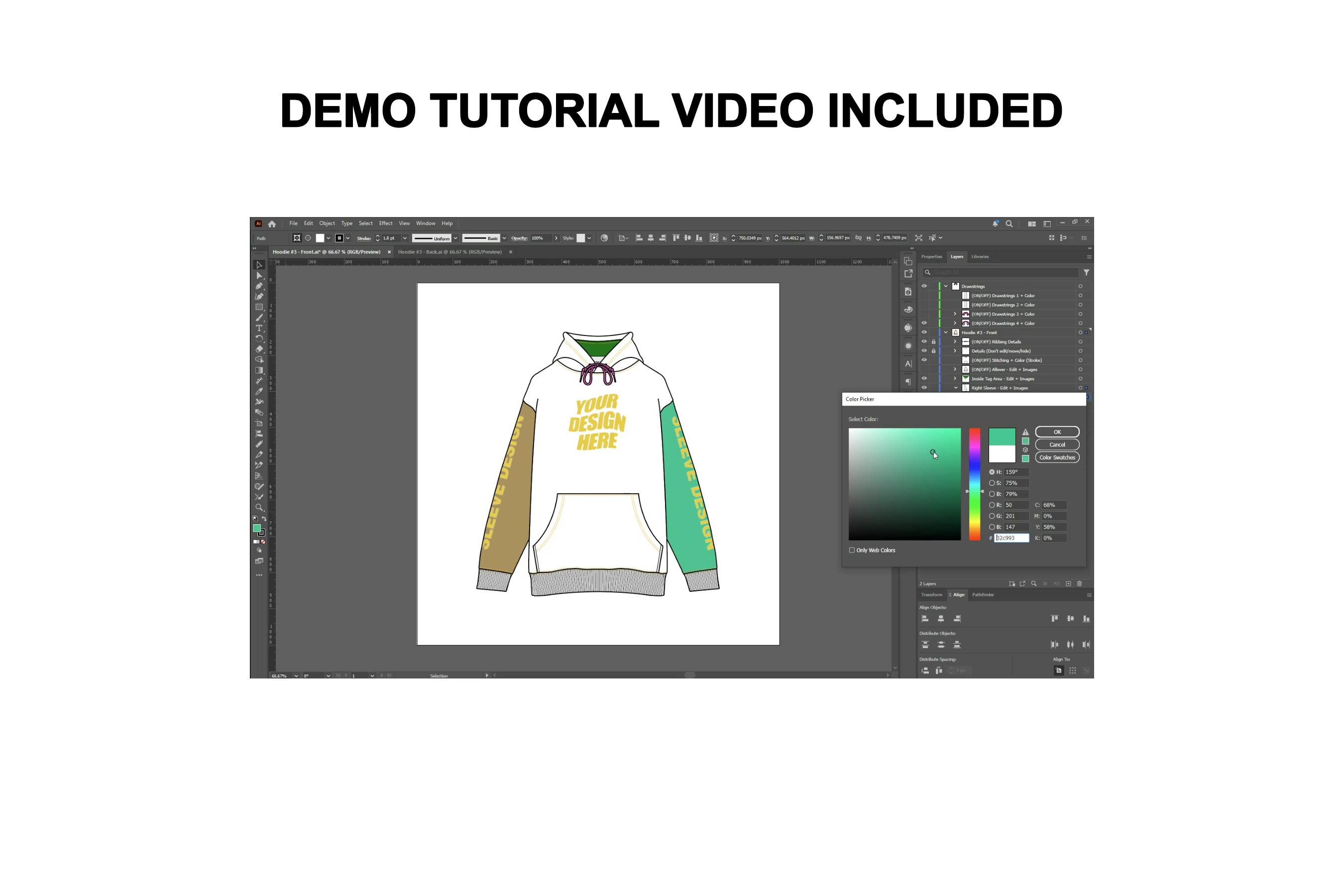This screenshot has width=1344, height=896.
Task: Select the Perspective Grid tool
Action: 259,475
